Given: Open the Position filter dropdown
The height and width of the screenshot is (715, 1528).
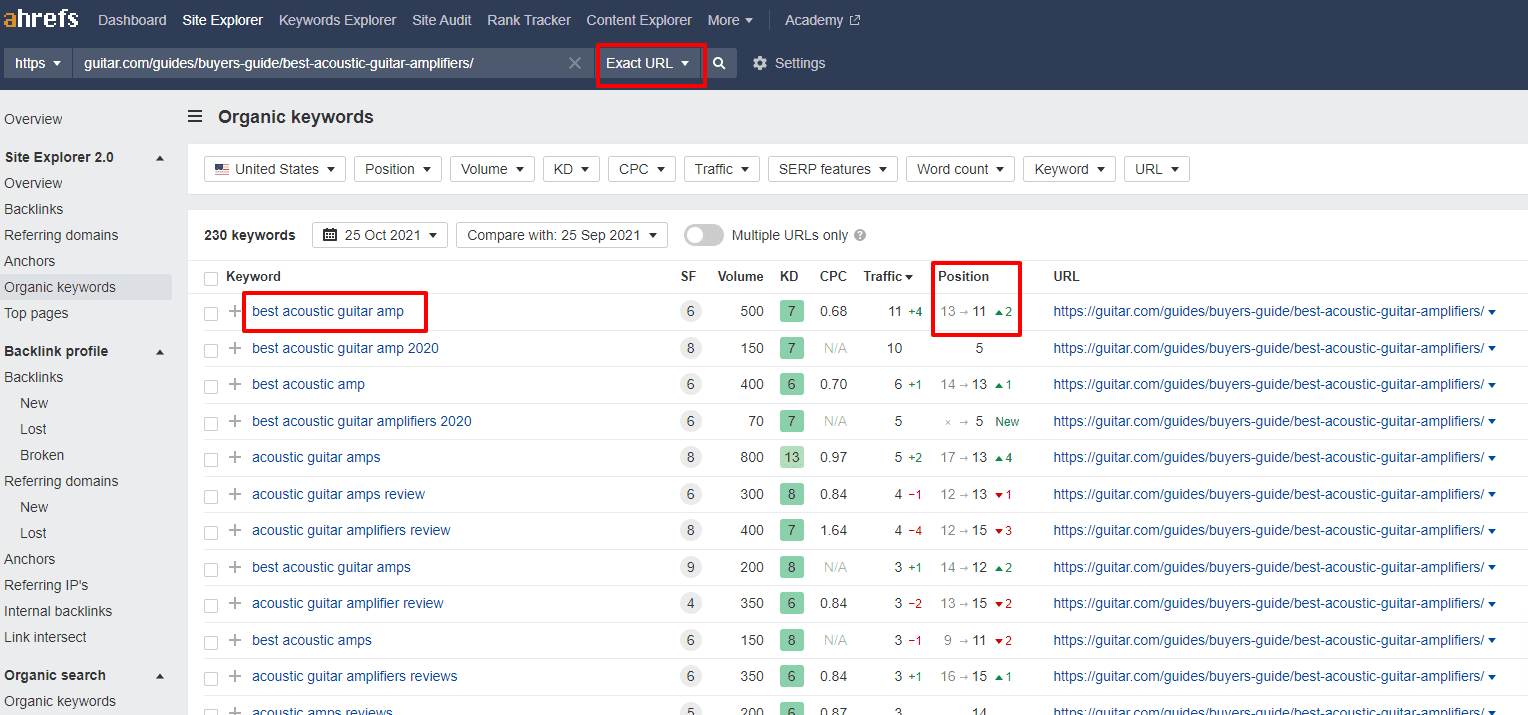Looking at the screenshot, I should click(398, 169).
